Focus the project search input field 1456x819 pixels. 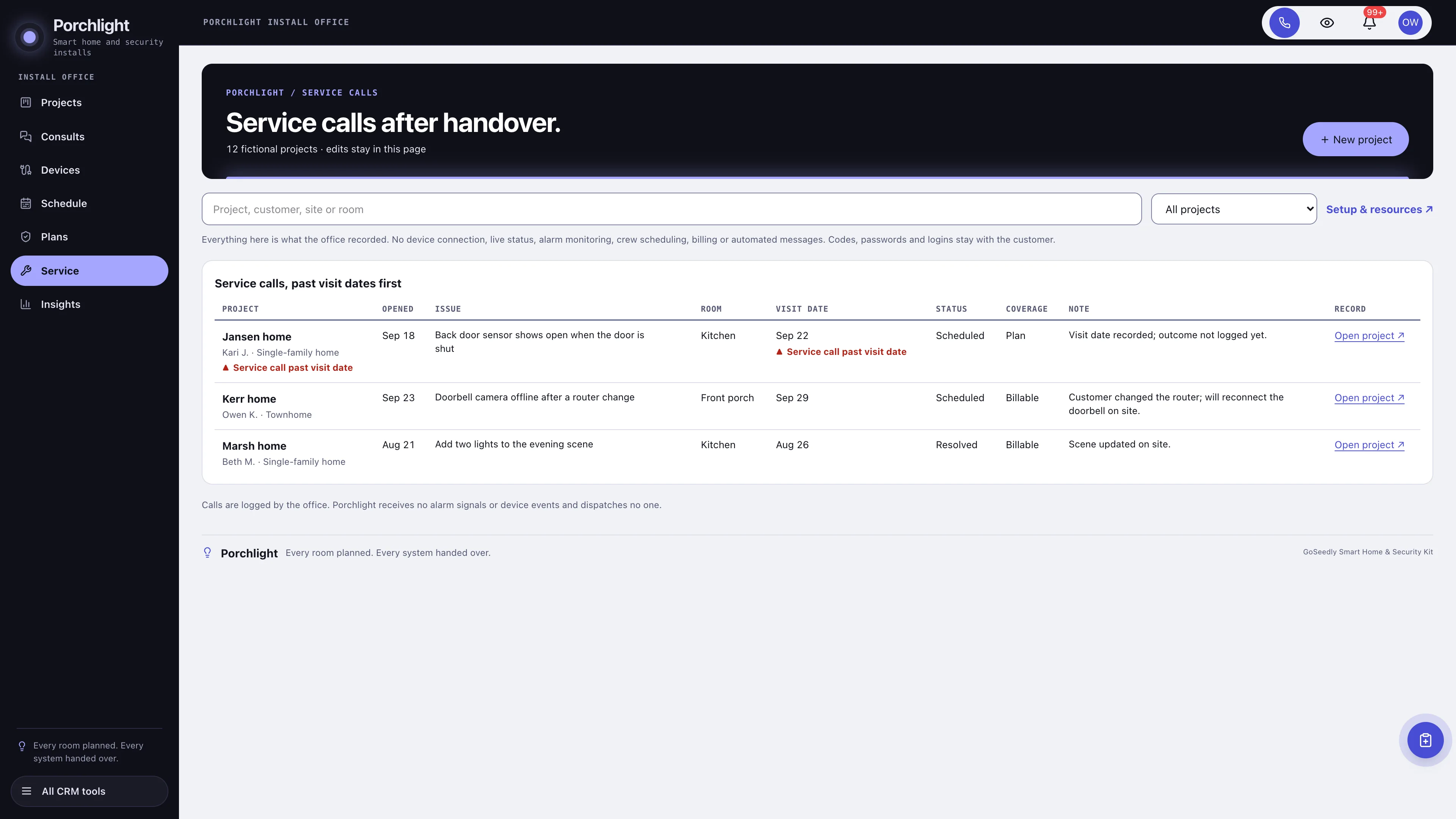click(672, 209)
